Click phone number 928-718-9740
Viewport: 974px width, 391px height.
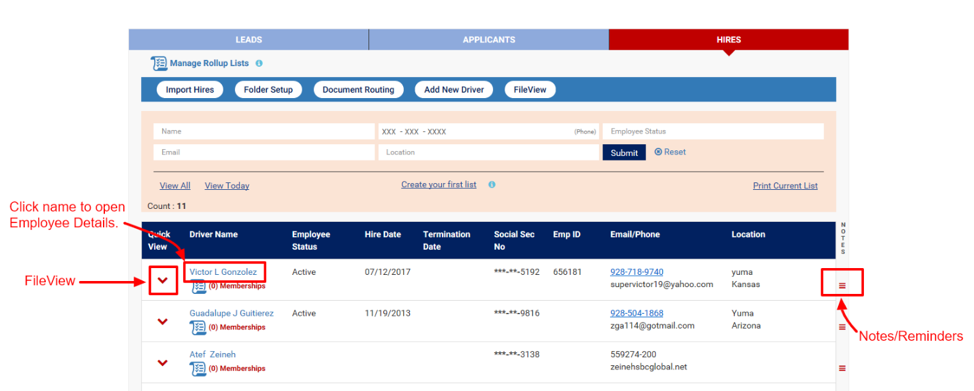[x=637, y=272]
